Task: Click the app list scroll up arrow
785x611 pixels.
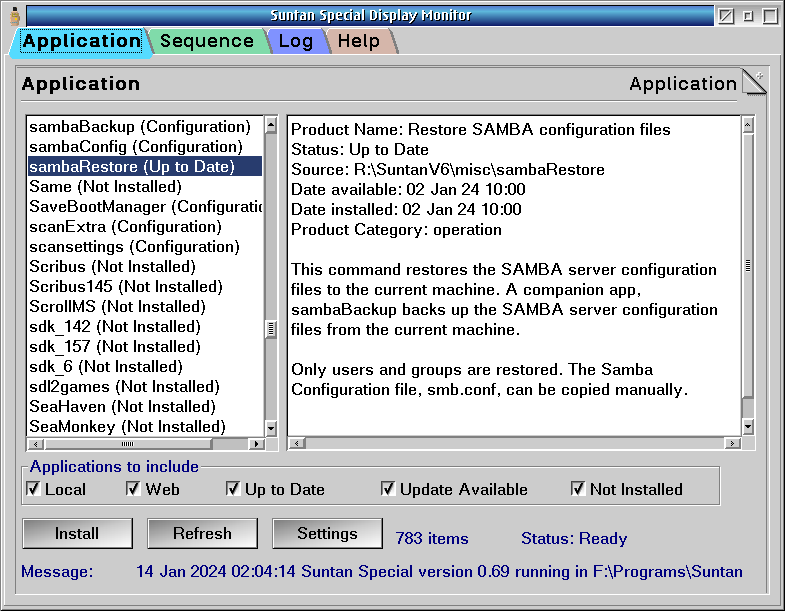Action: 271,125
